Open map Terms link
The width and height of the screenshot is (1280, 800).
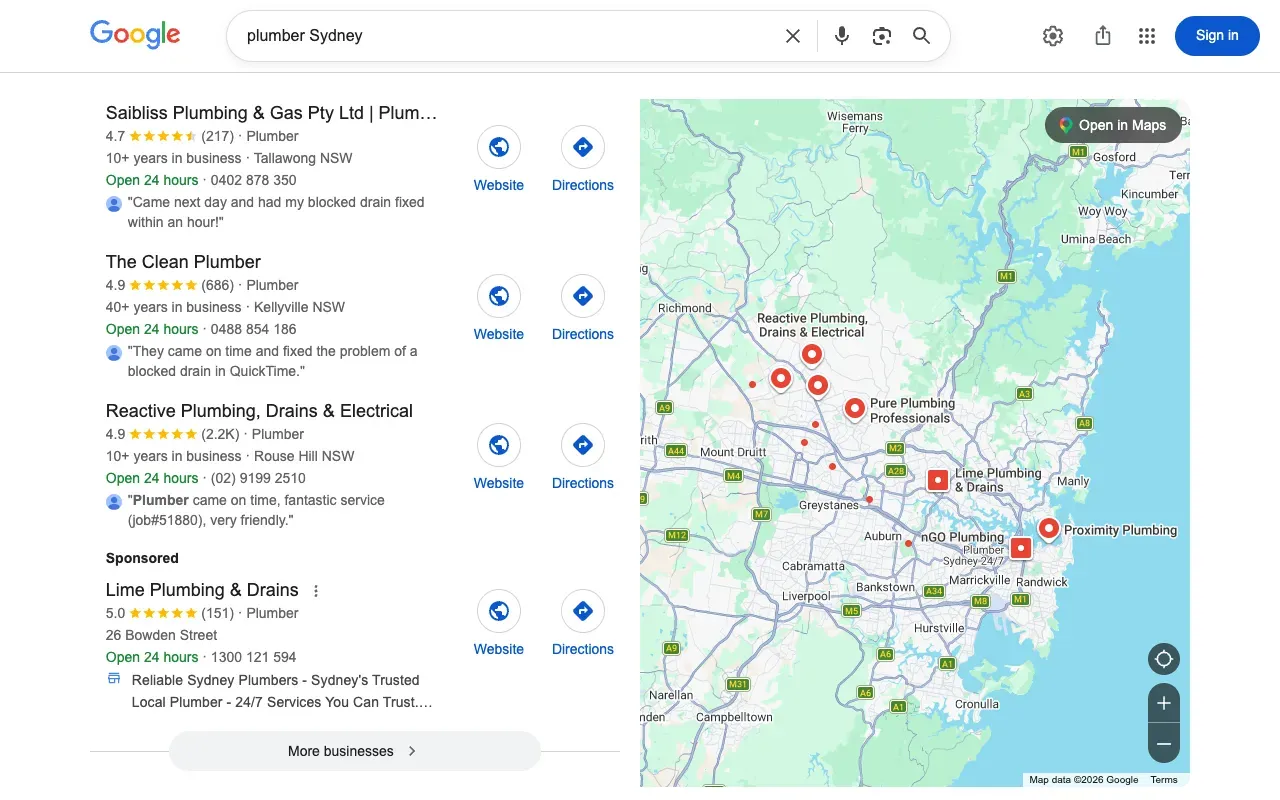1164,780
